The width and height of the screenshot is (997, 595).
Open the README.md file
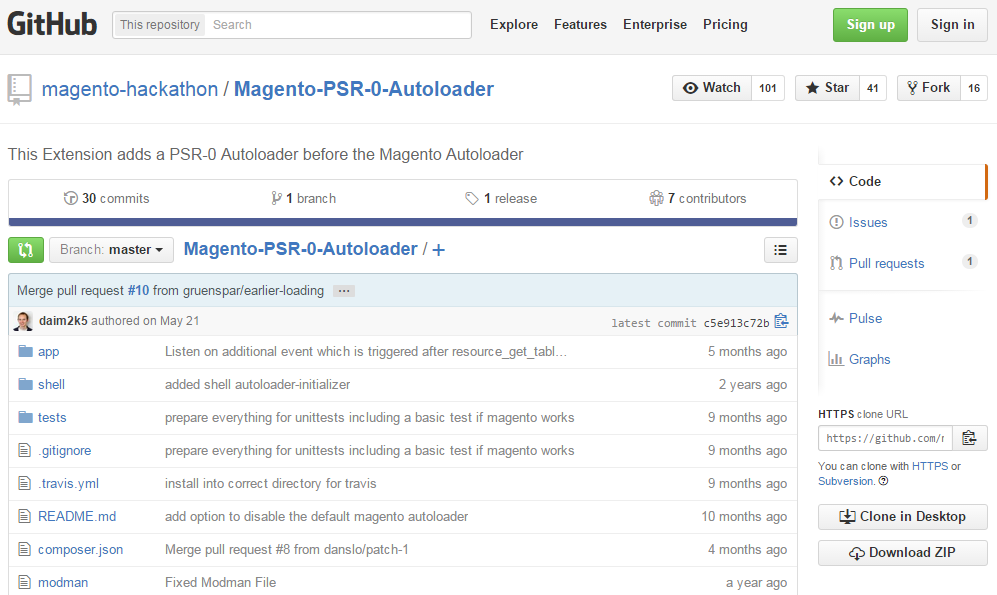click(x=77, y=516)
